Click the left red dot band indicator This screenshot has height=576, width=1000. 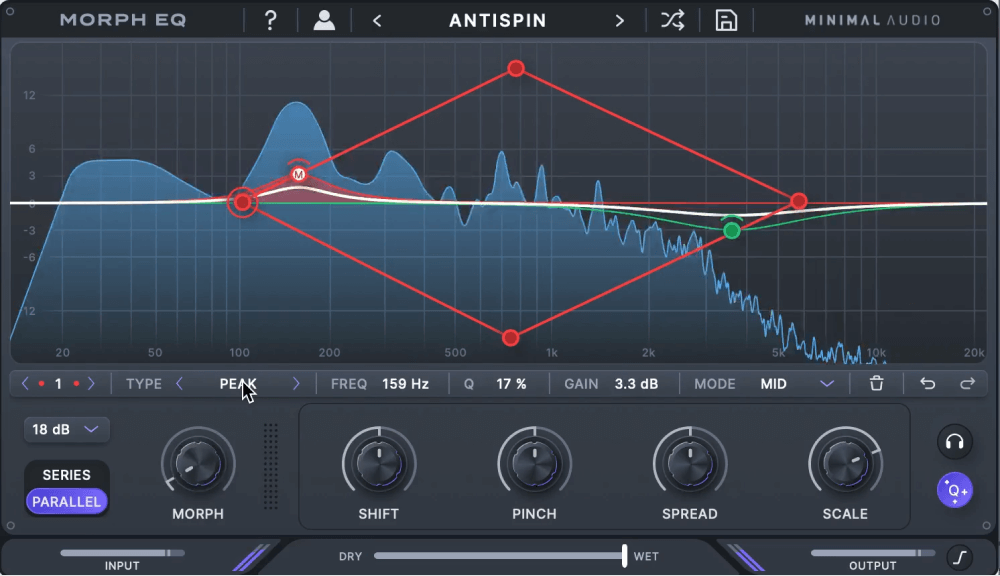[x=41, y=384]
